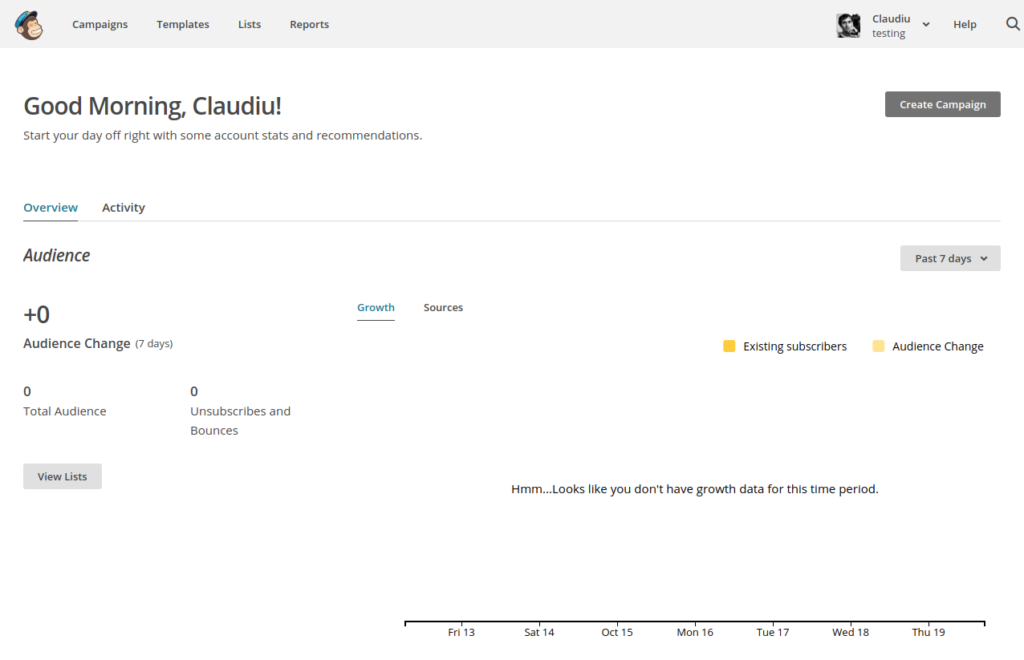Open the Campaigns menu
The height and width of the screenshot is (660, 1024).
pos(100,24)
